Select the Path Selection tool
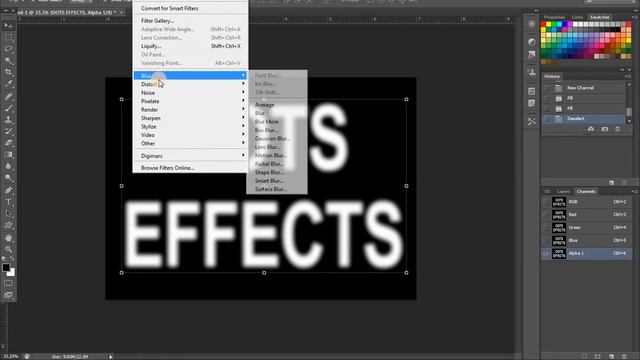Viewport: 640px width, 360px height. point(8,213)
